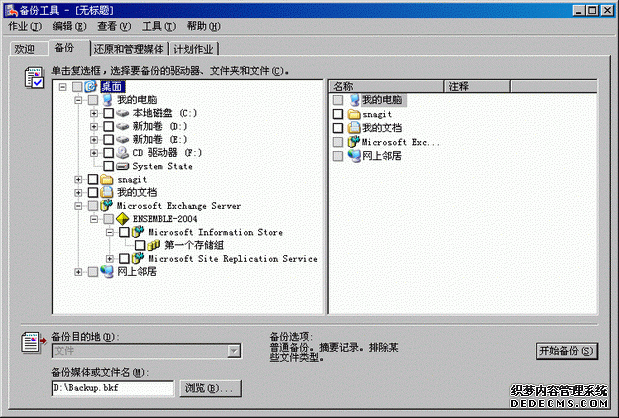Click 网上邻居 icon in right list pane
The width and height of the screenshot is (619, 418).
354,156
